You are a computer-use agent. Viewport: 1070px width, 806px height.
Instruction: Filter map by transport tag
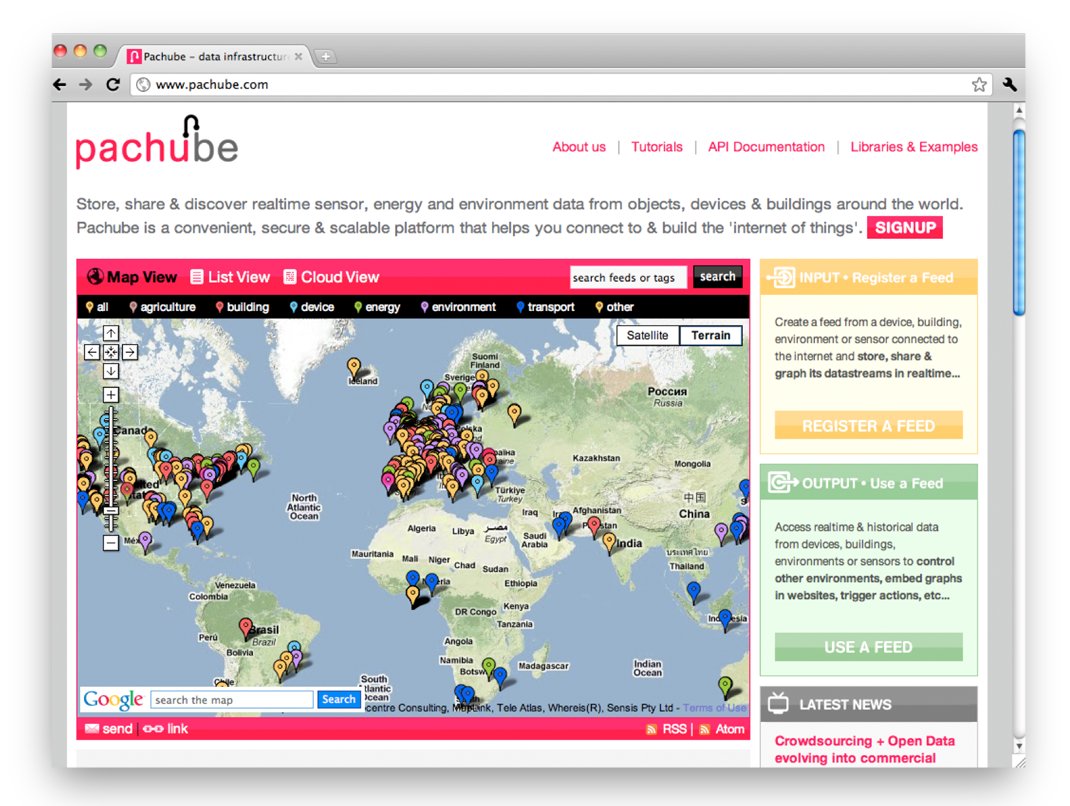pos(545,307)
